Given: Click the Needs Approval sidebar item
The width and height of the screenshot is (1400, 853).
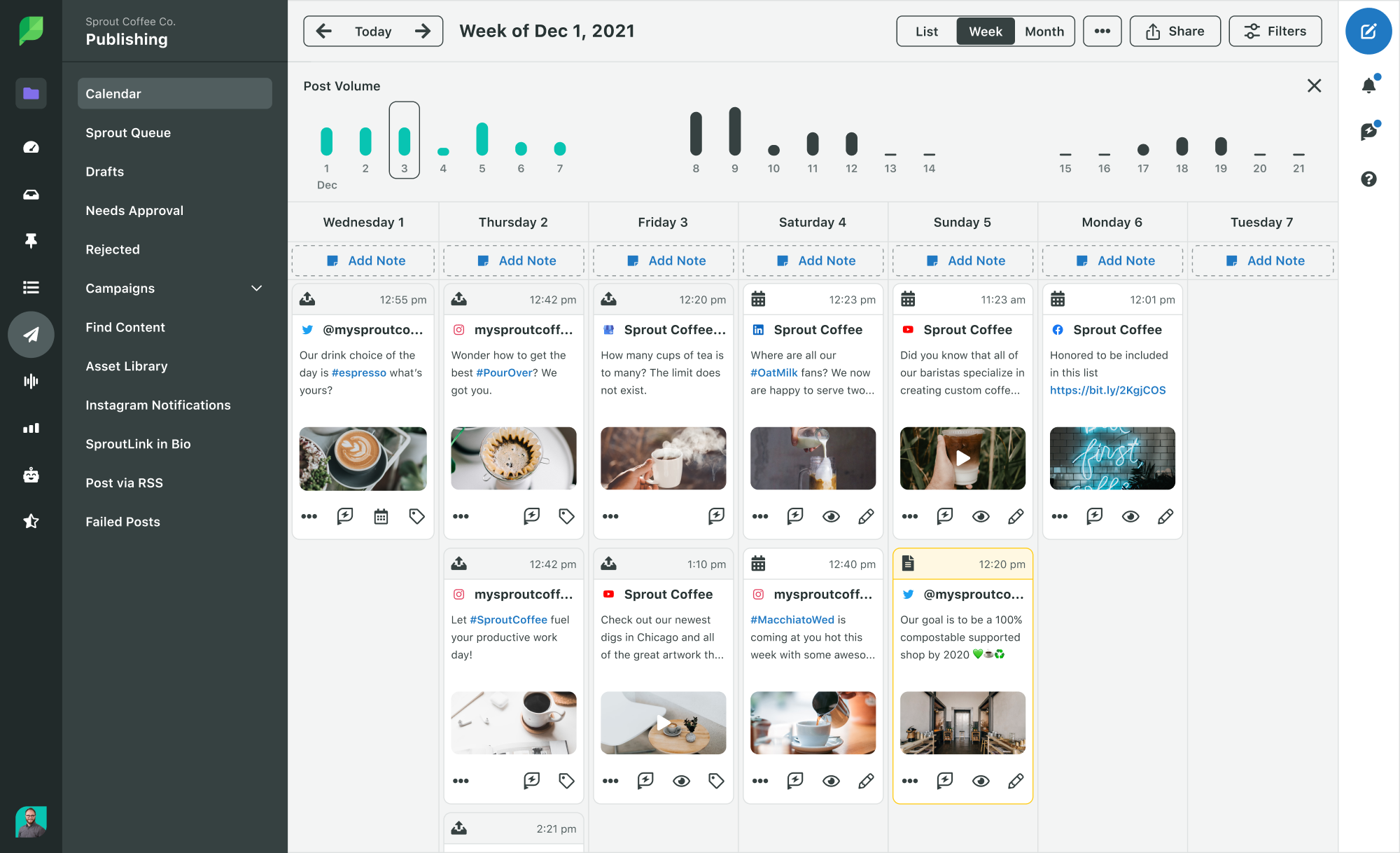Looking at the screenshot, I should 134,210.
